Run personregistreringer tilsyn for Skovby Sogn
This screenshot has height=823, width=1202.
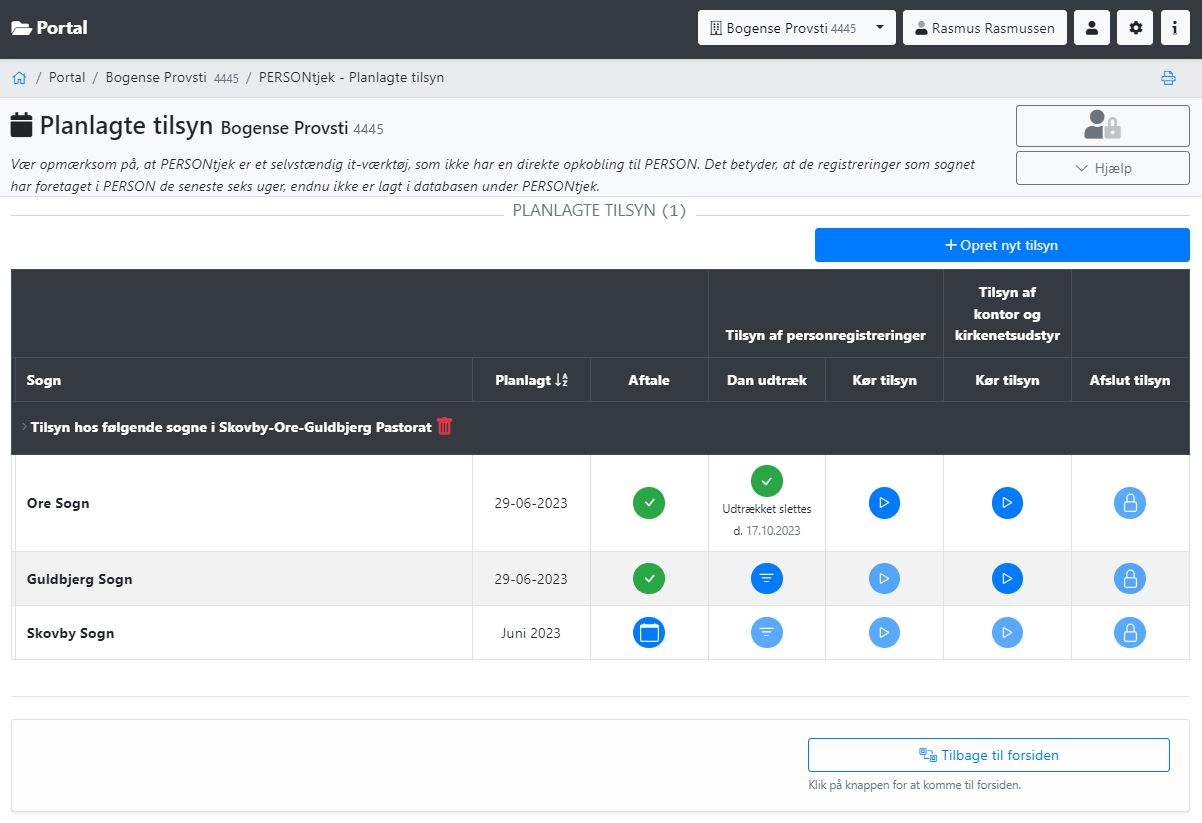[884, 633]
